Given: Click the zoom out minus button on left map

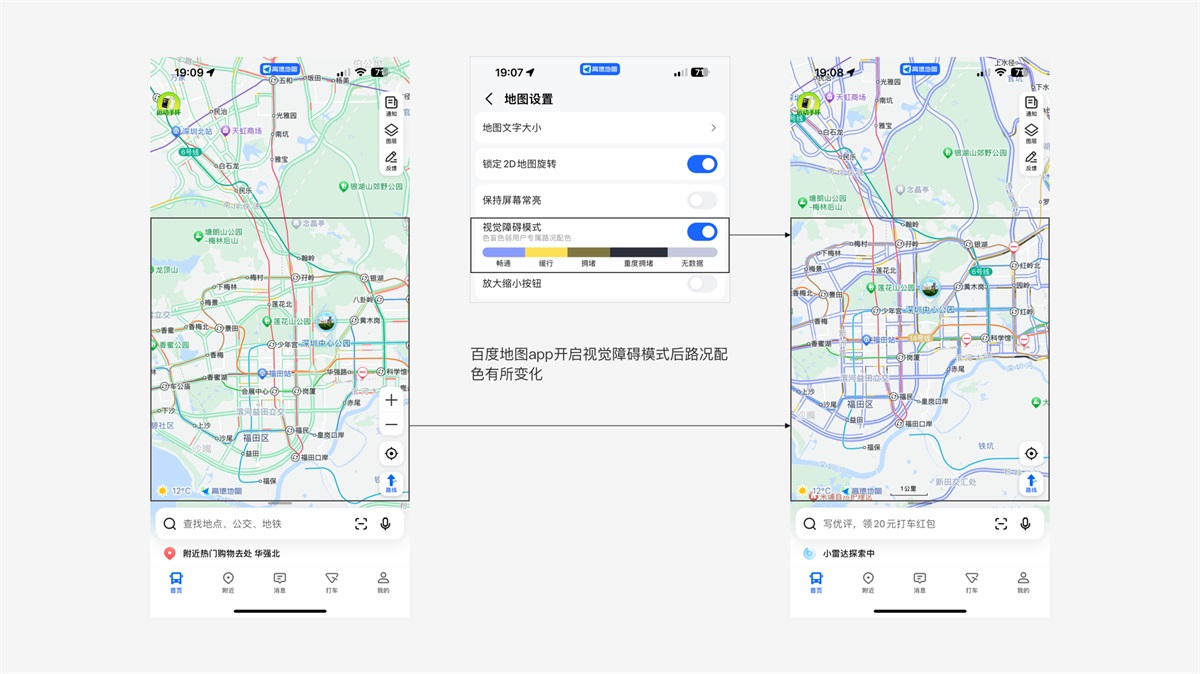Looking at the screenshot, I should tap(391, 425).
